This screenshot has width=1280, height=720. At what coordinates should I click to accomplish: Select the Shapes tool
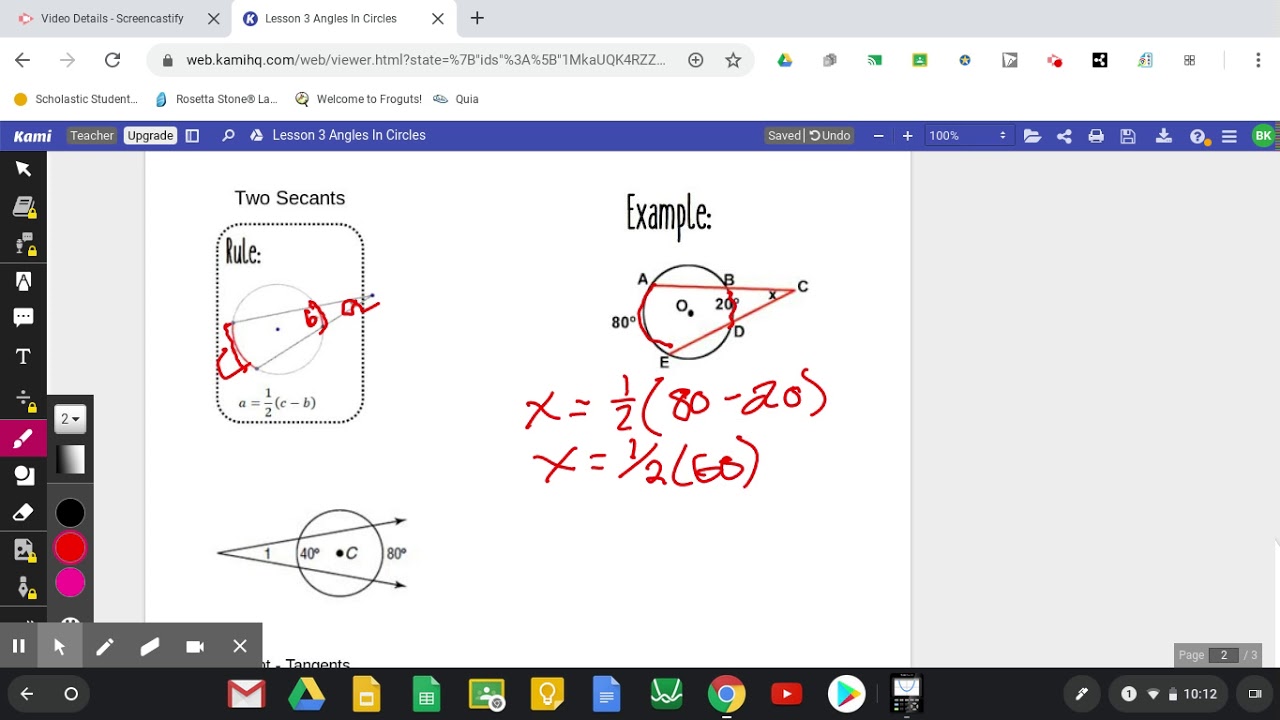[x=23, y=475]
